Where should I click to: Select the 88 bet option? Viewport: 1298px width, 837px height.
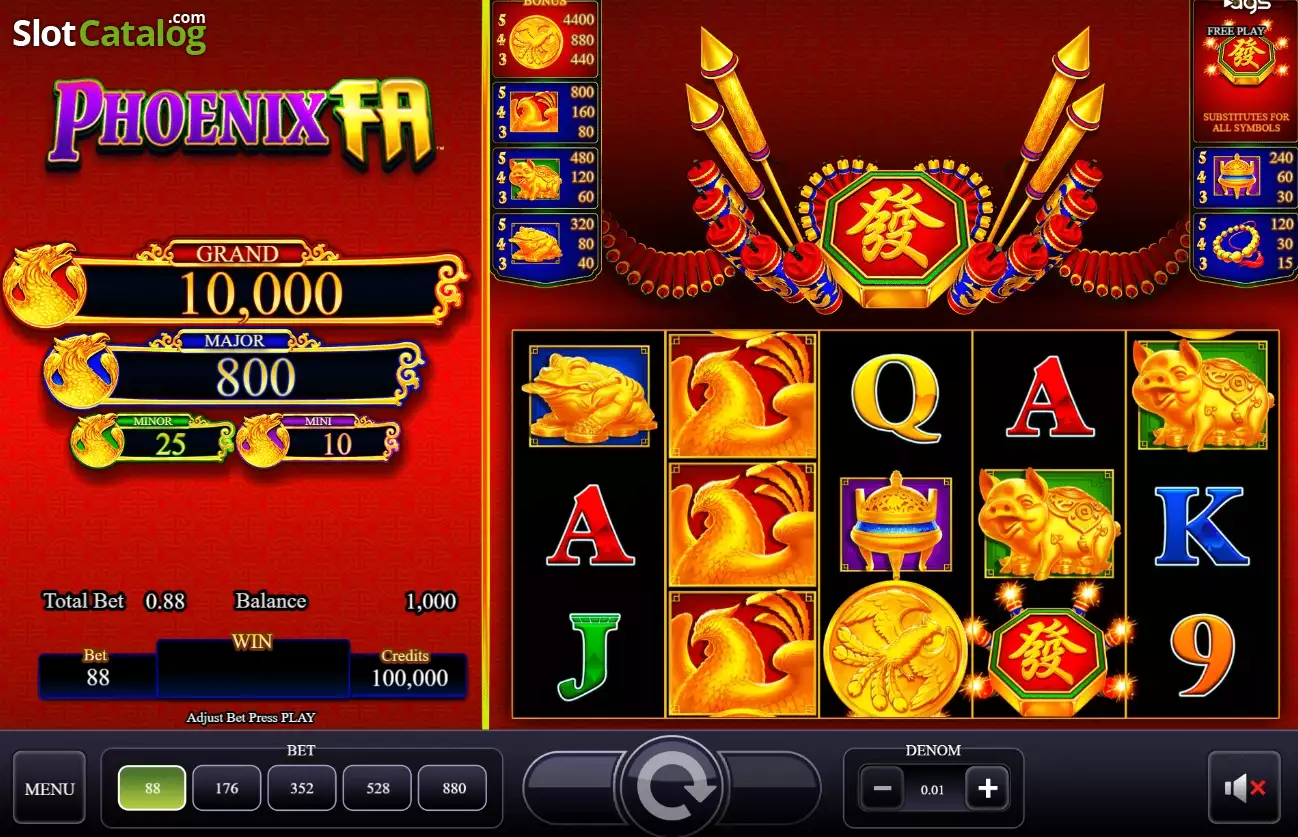click(x=152, y=788)
